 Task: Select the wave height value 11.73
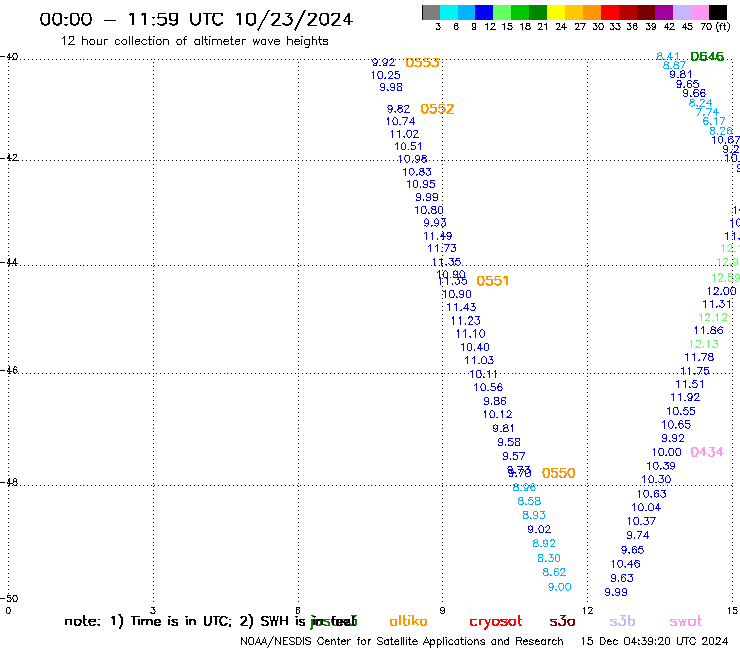point(442,248)
